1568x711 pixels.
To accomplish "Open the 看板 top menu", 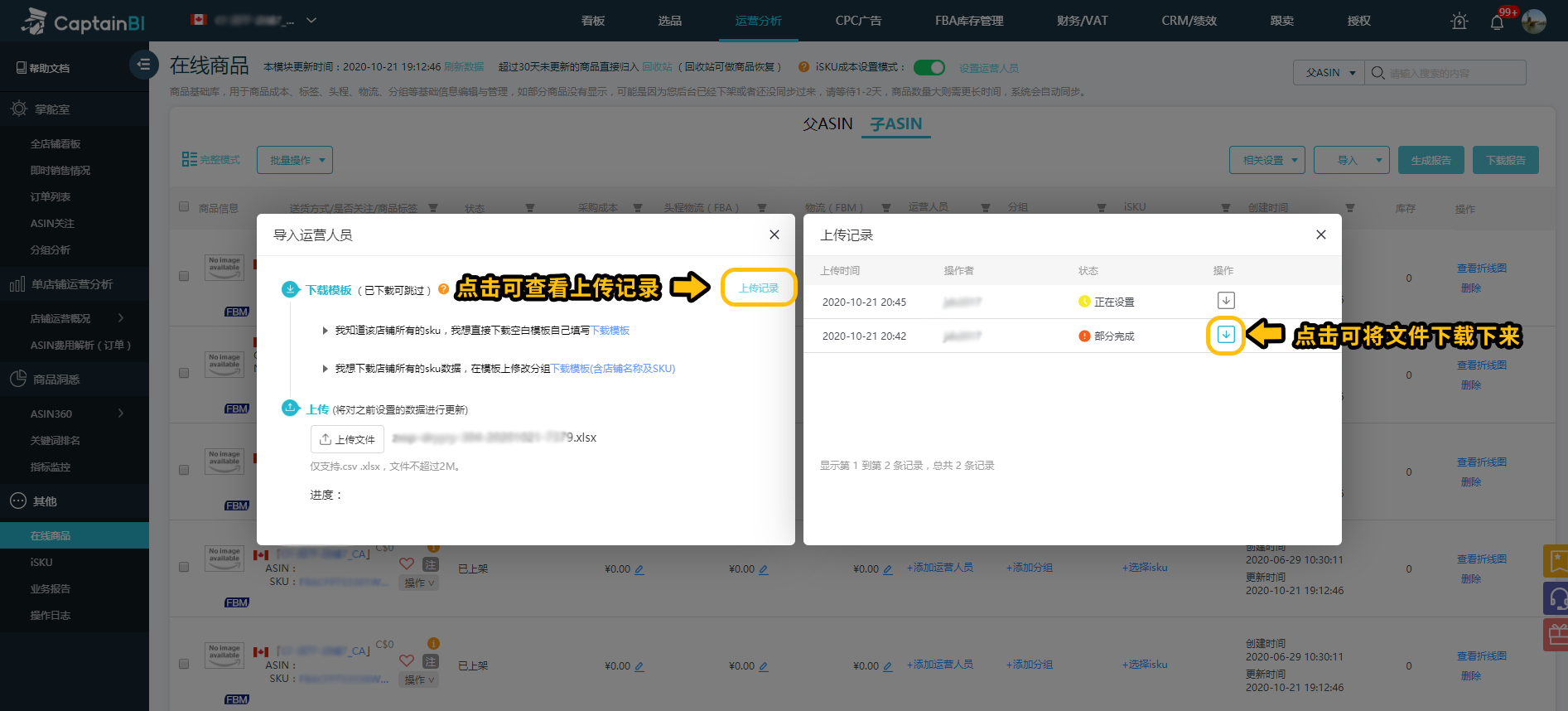I will (592, 21).
